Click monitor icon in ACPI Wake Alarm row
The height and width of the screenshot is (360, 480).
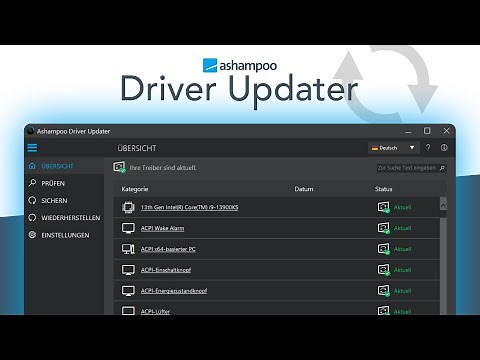(128, 228)
